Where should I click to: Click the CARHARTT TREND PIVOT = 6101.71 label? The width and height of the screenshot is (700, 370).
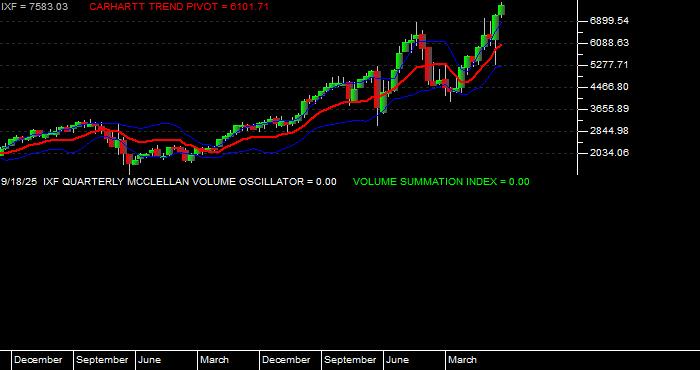(x=179, y=7)
